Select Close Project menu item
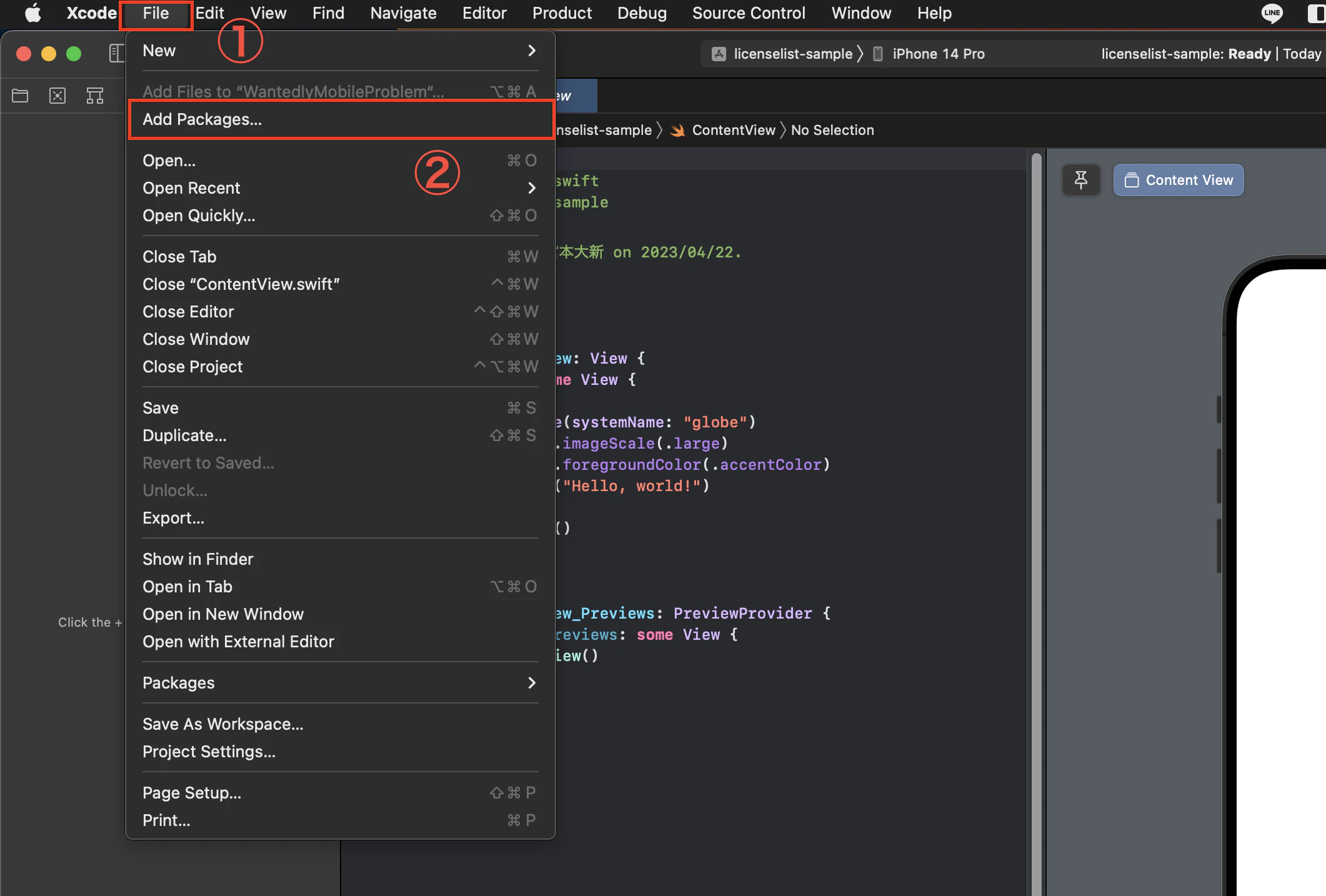 [341, 367]
